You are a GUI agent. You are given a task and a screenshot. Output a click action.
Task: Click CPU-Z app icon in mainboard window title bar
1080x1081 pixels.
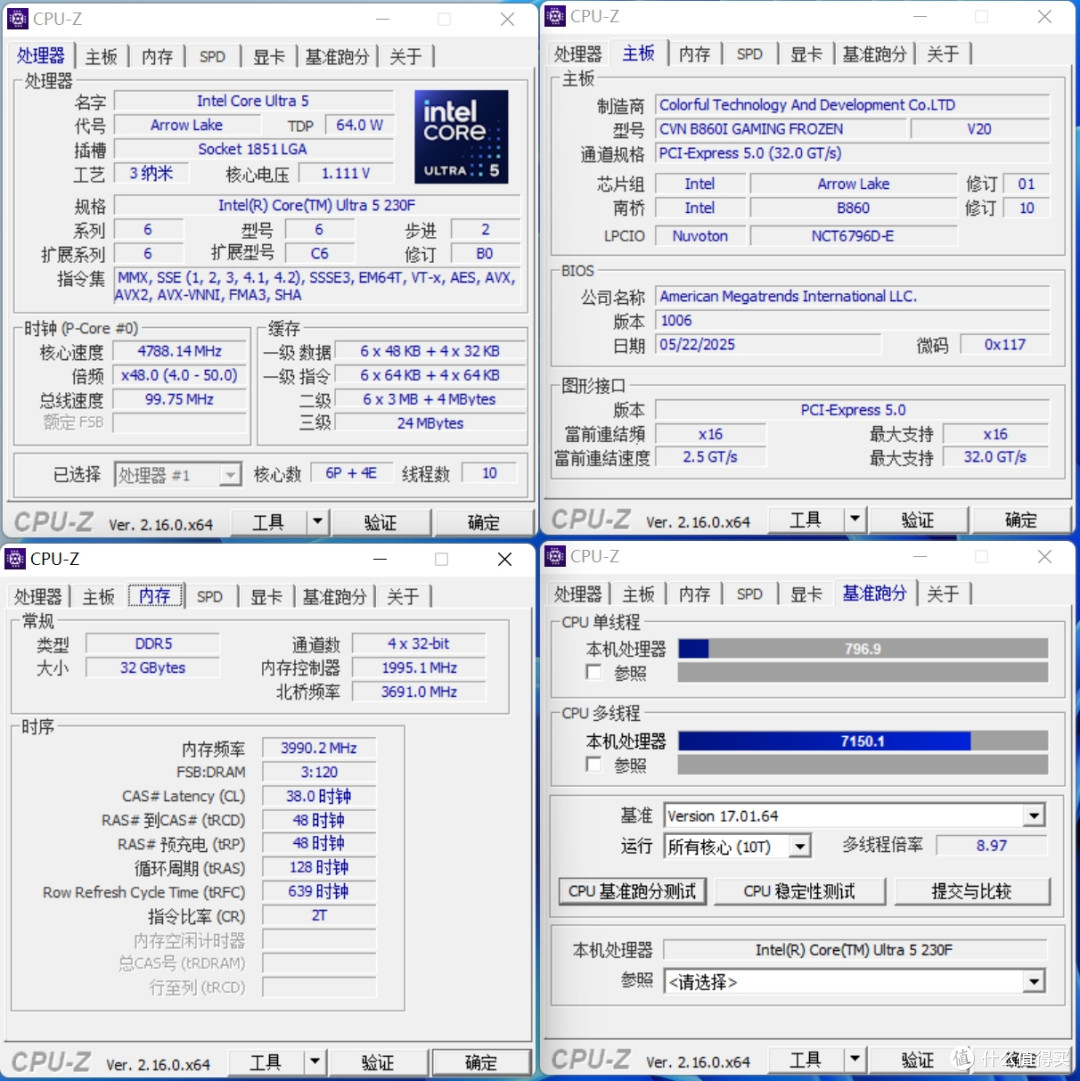click(x=555, y=16)
